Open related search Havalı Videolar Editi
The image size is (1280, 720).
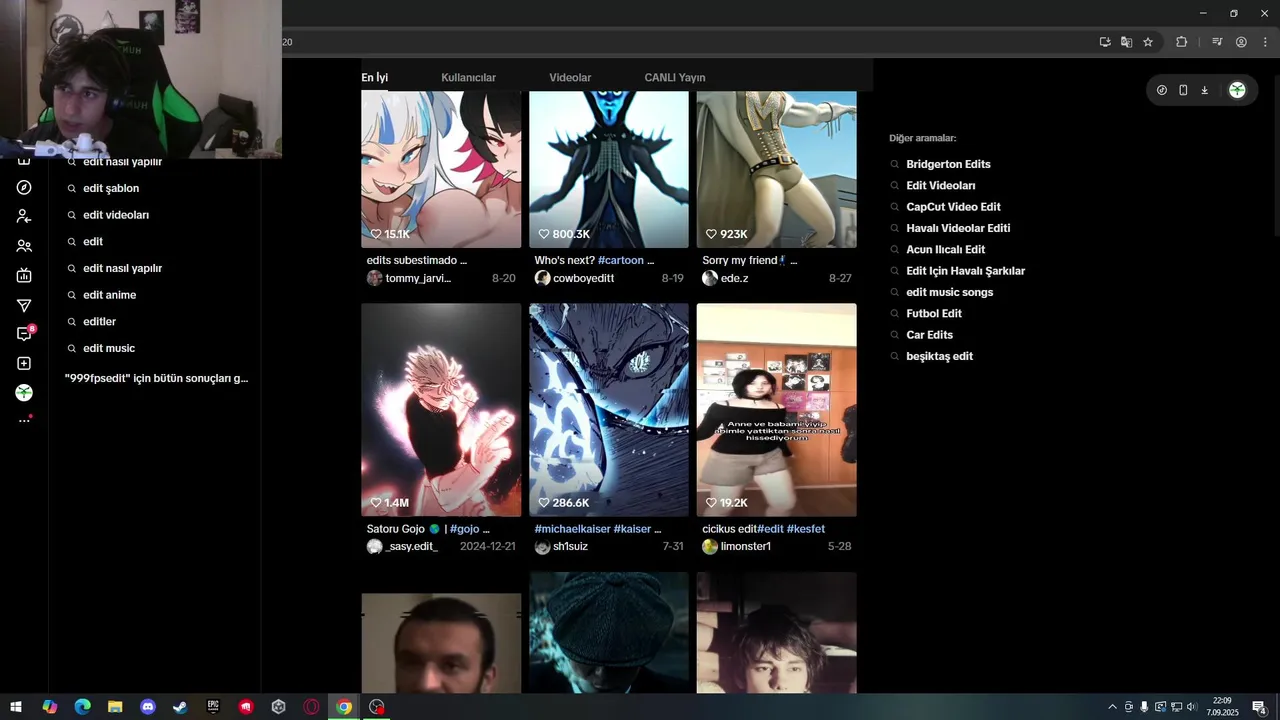coord(958,228)
